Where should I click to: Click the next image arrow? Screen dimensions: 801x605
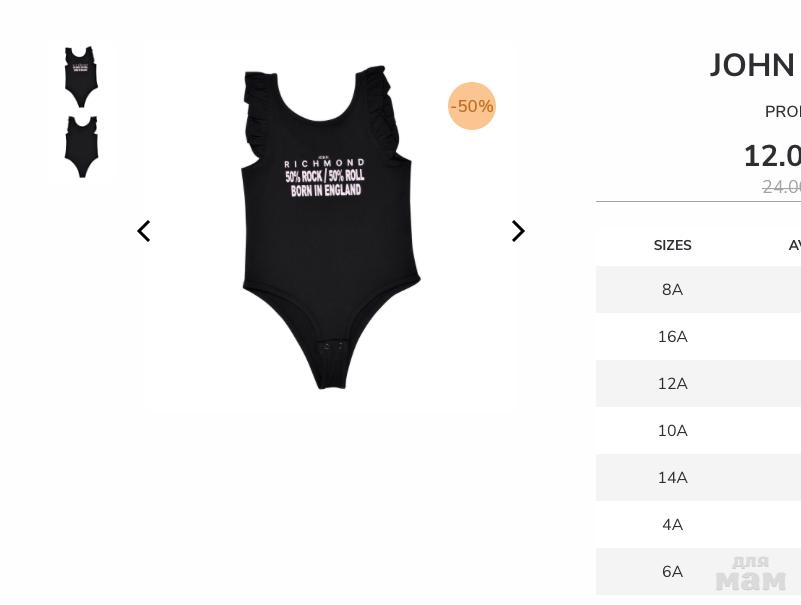point(518,231)
